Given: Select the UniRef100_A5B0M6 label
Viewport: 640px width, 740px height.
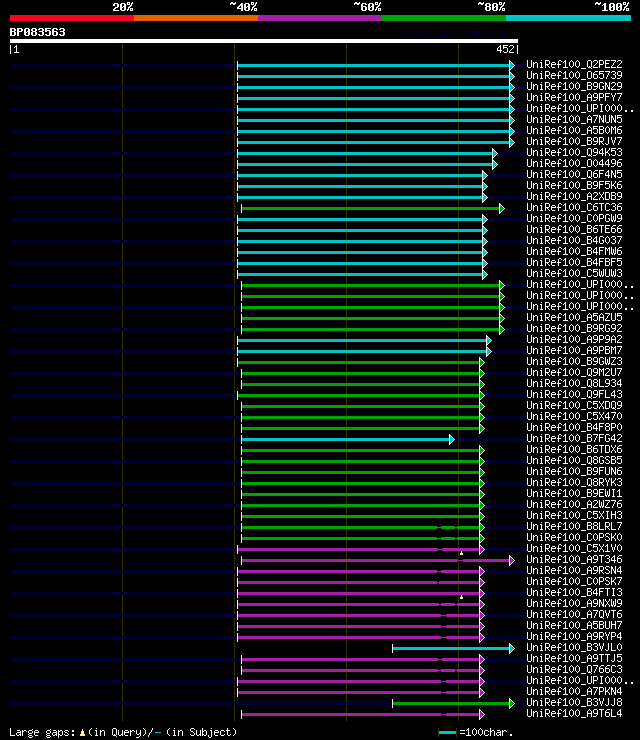Looking at the screenshot, I should coord(574,131).
